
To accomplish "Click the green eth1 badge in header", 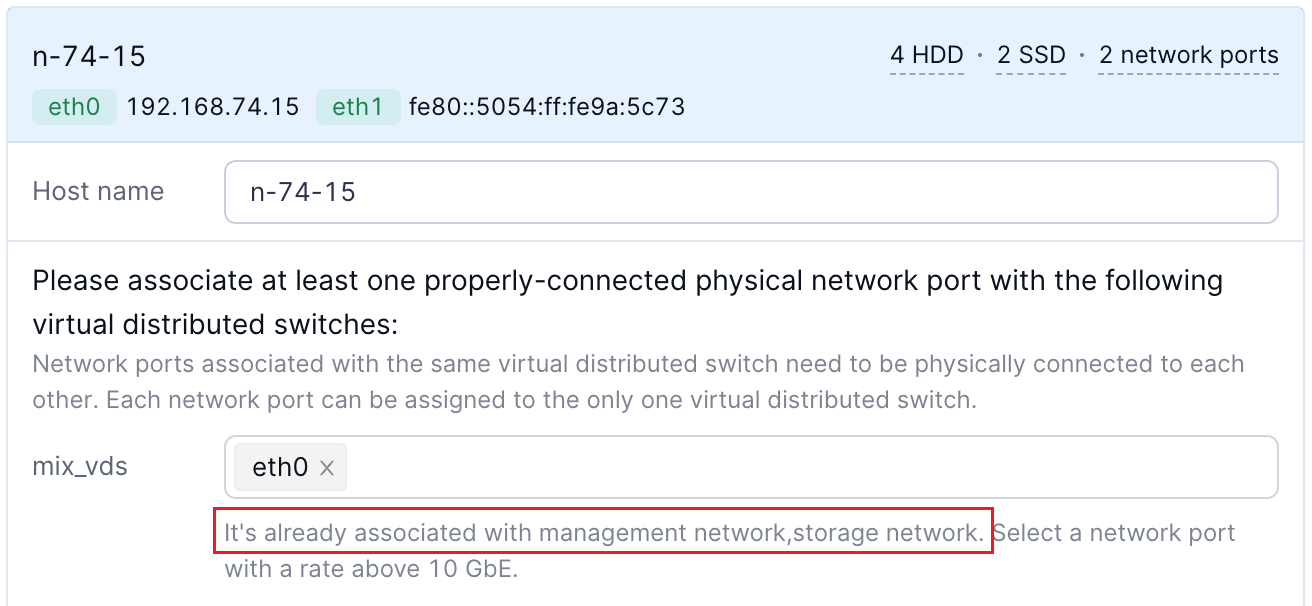I will click(x=358, y=107).
